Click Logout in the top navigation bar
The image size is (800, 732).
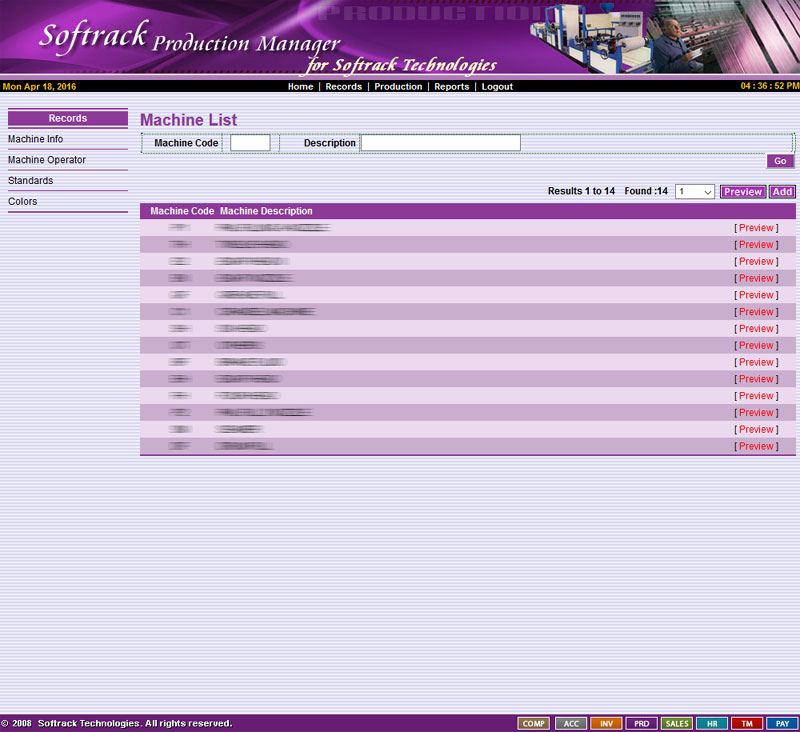click(497, 87)
